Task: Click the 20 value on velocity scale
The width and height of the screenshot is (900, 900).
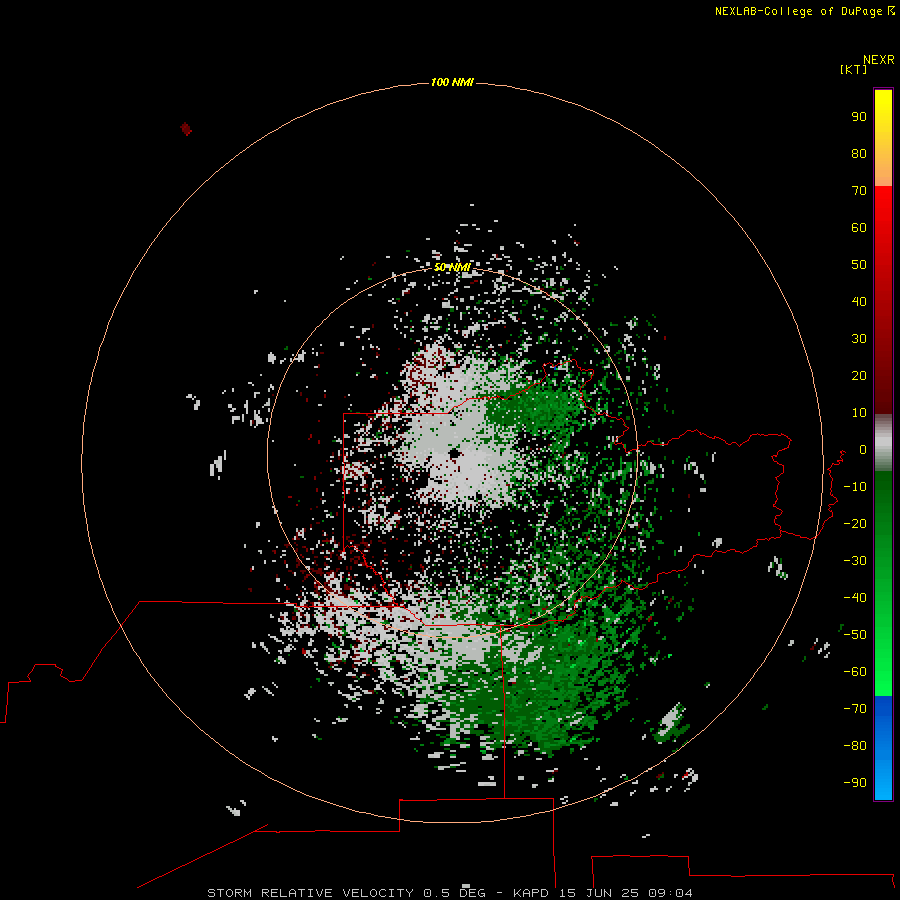Action: tap(859, 375)
